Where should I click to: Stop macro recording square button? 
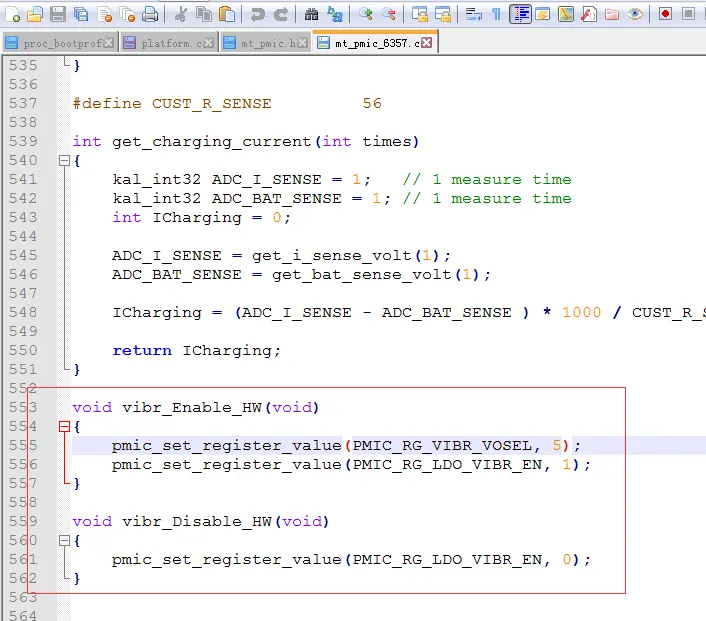pos(688,14)
